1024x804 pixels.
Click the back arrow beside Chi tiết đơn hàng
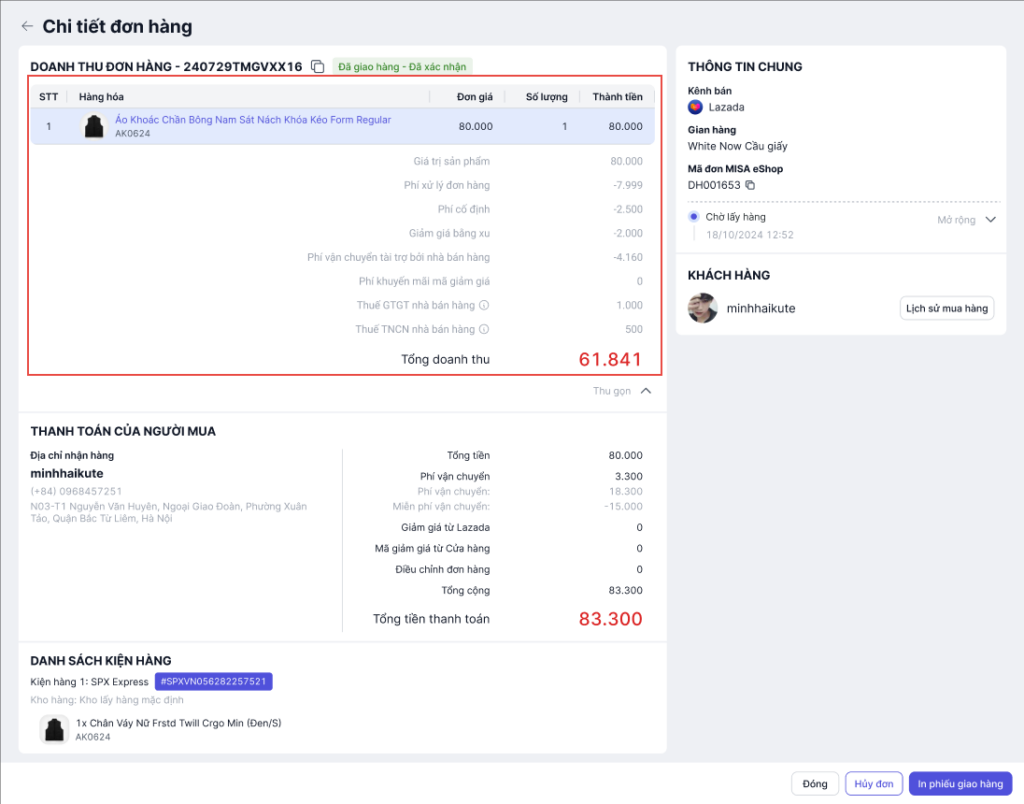(x=26, y=27)
